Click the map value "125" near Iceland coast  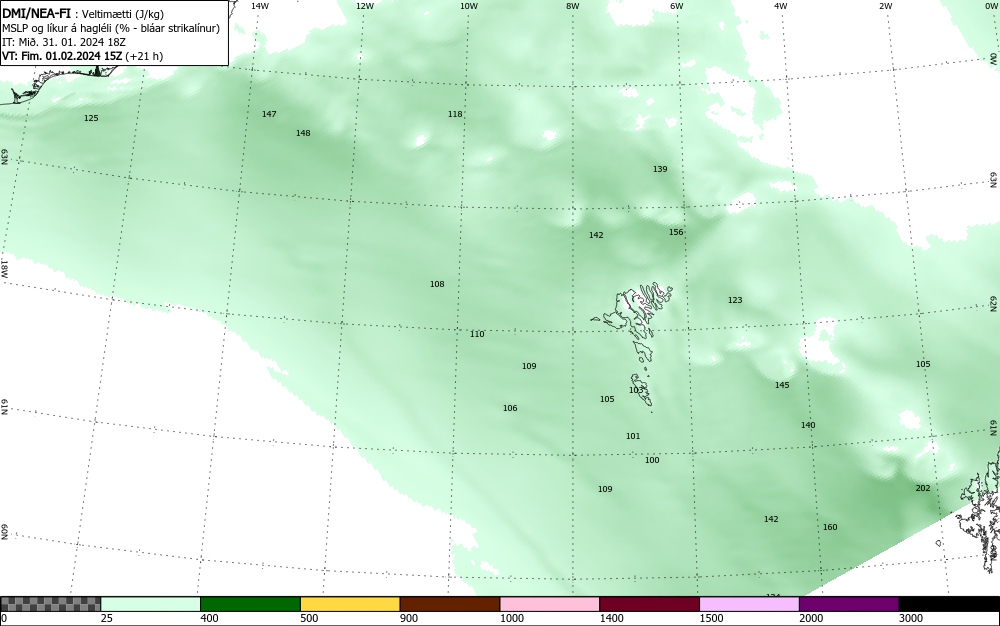point(91,118)
